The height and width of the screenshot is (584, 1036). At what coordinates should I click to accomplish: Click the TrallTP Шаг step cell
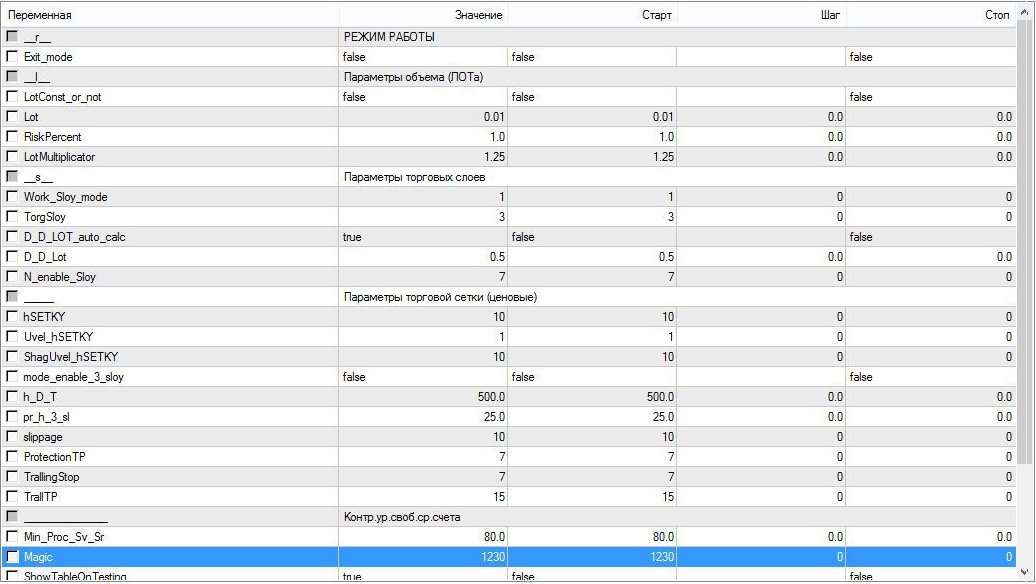point(761,497)
